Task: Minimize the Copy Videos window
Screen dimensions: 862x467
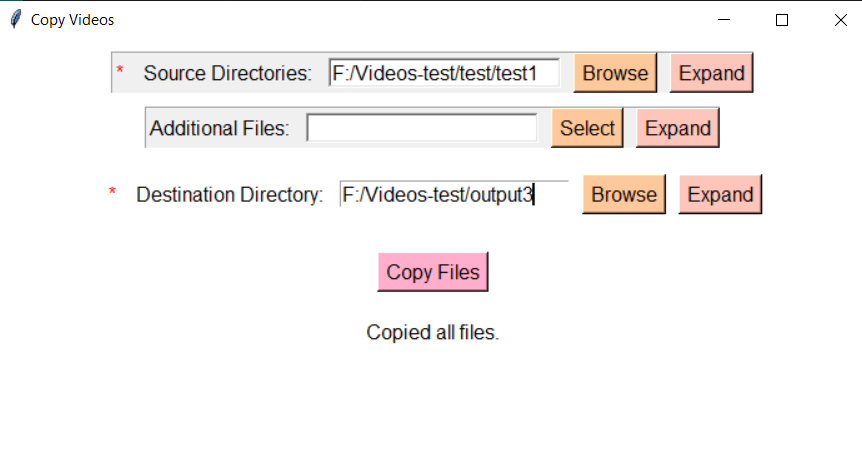Action: (726, 20)
